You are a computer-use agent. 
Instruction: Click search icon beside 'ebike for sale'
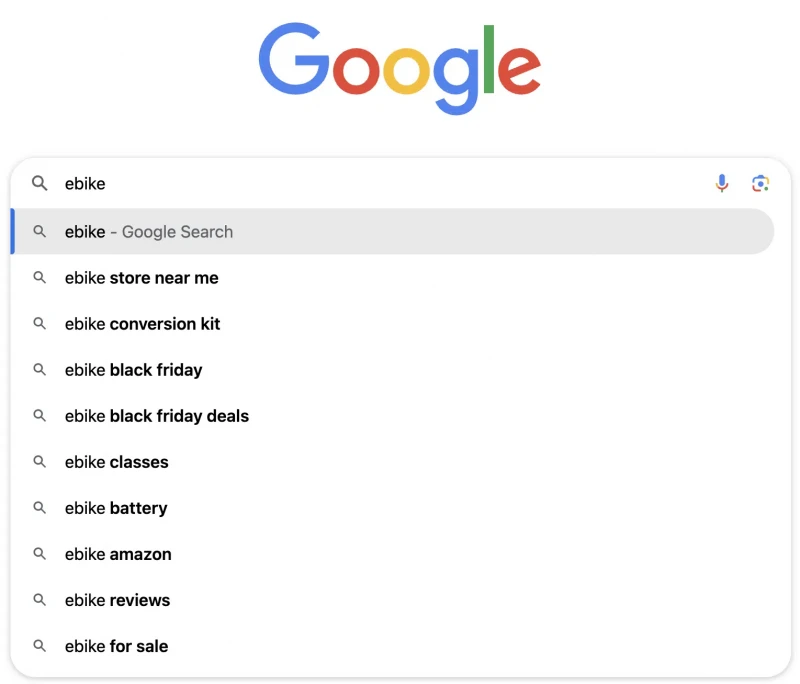(39, 646)
